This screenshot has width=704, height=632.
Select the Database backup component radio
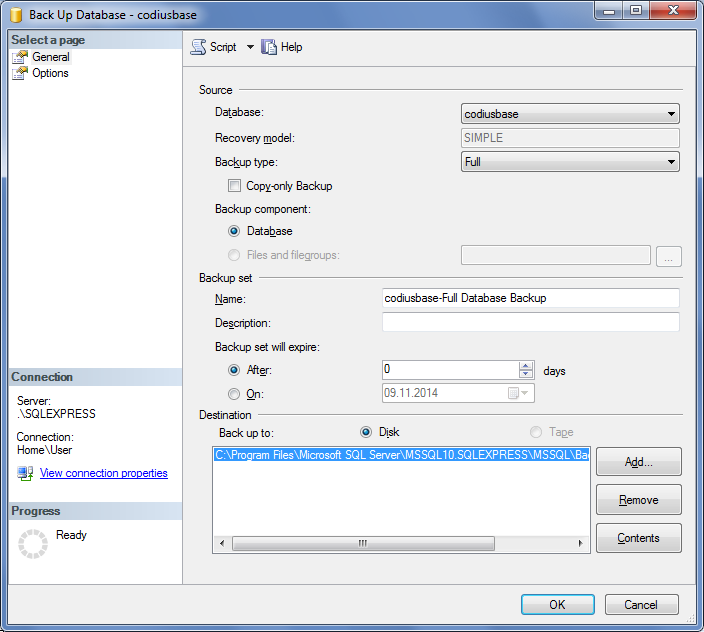[235, 231]
